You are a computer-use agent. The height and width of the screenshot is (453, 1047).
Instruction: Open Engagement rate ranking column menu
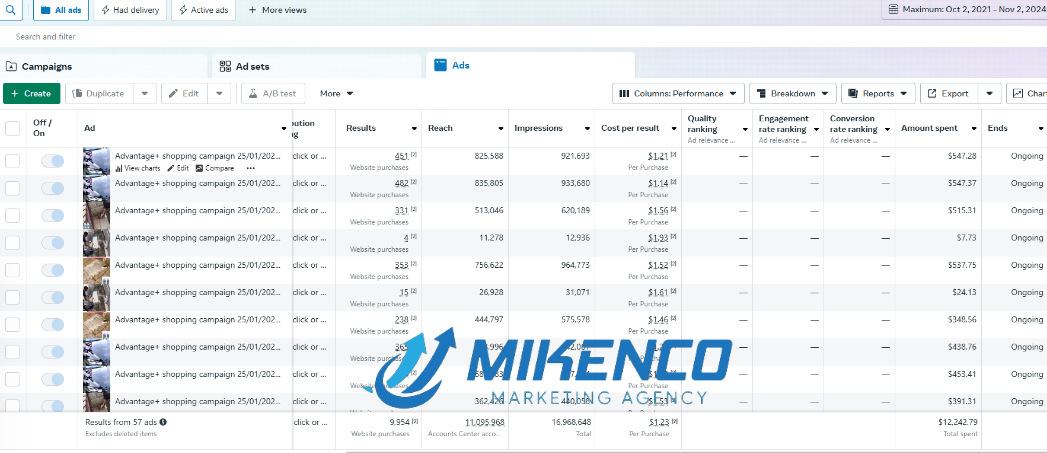point(816,129)
